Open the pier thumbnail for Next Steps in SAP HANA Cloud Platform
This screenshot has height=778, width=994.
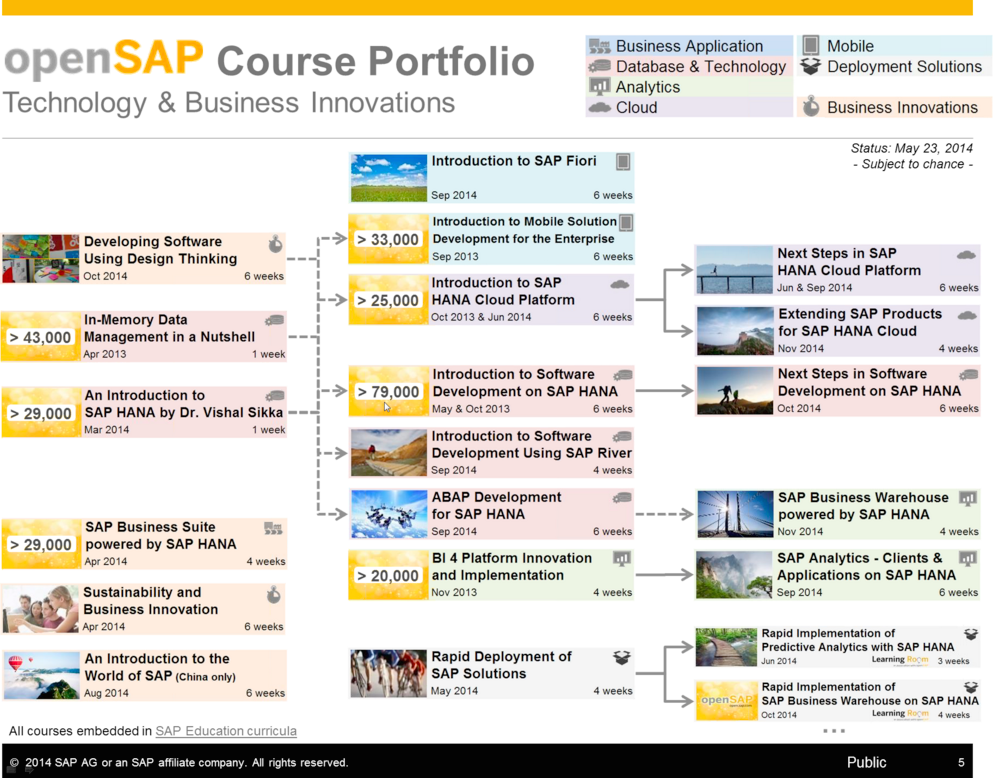(x=735, y=270)
